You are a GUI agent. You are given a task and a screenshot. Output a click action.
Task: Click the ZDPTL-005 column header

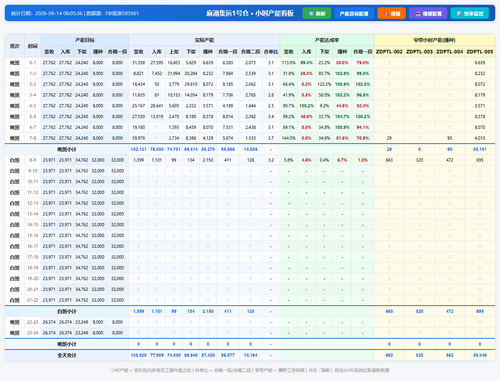tap(480, 52)
